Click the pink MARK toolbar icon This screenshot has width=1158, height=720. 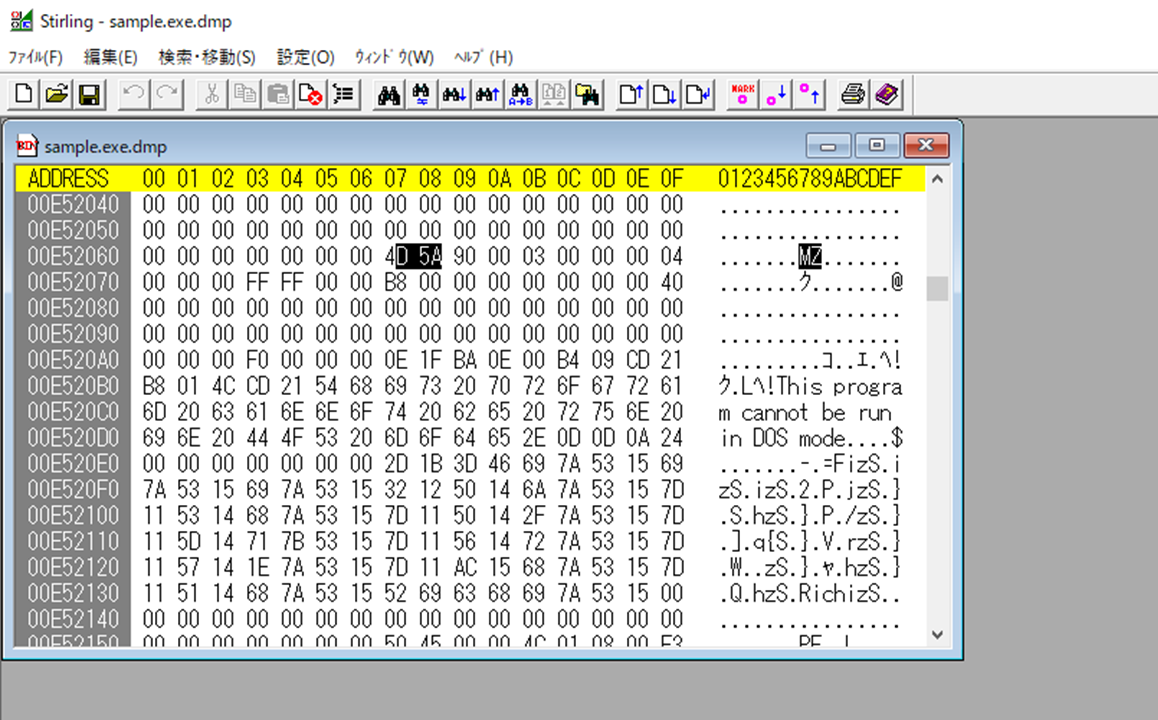(743, 95)
